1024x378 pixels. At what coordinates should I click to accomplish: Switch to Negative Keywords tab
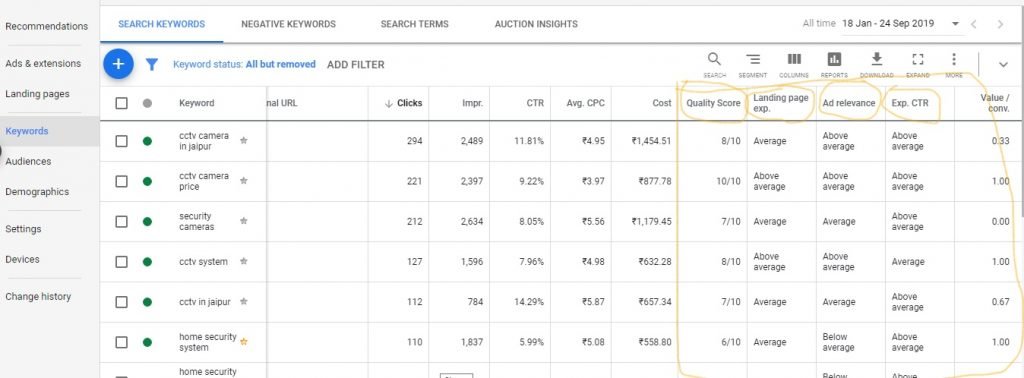[x=288, y=24]
